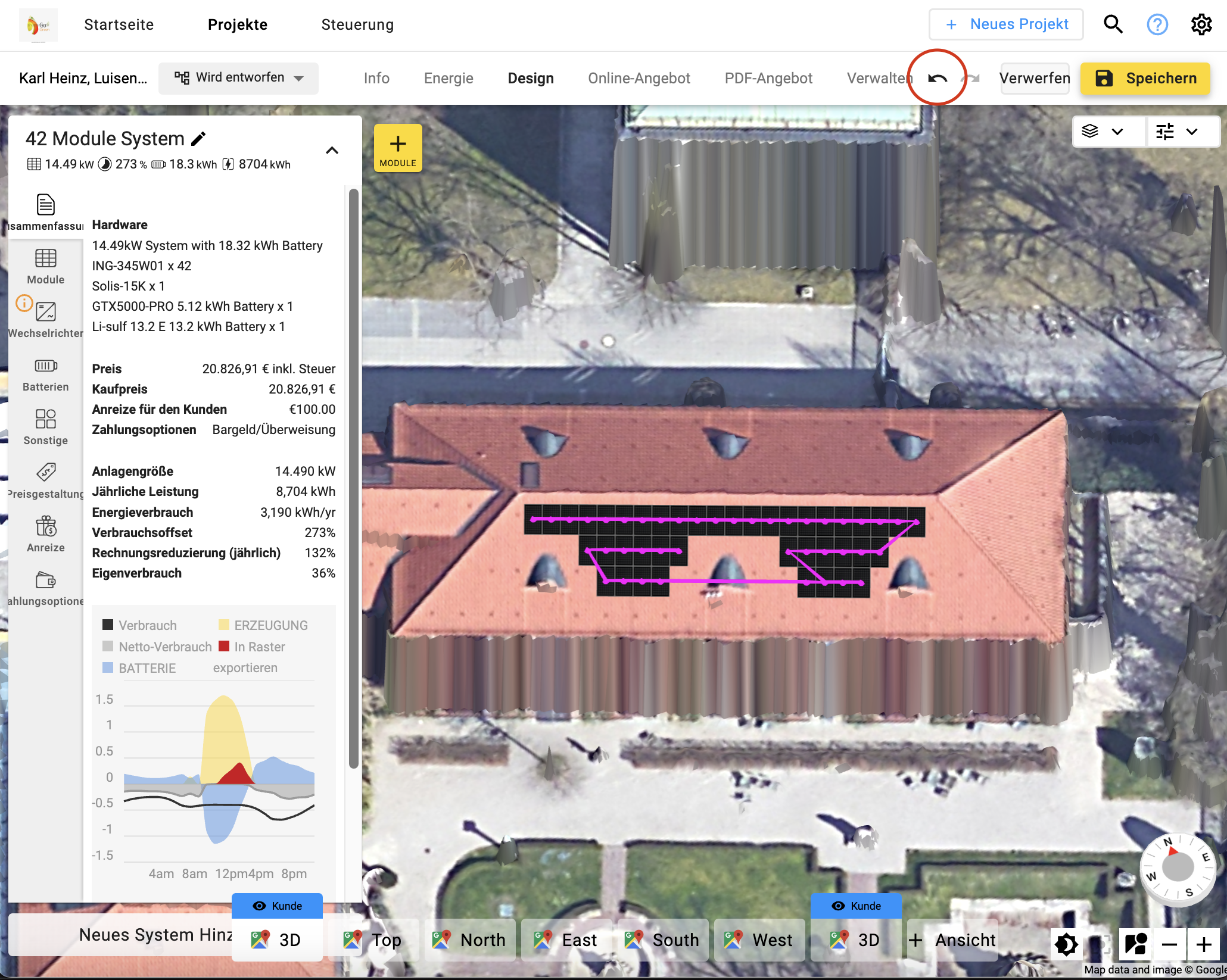
Task: Edit system name with pencil icon
Action: [x=198, y=139]
